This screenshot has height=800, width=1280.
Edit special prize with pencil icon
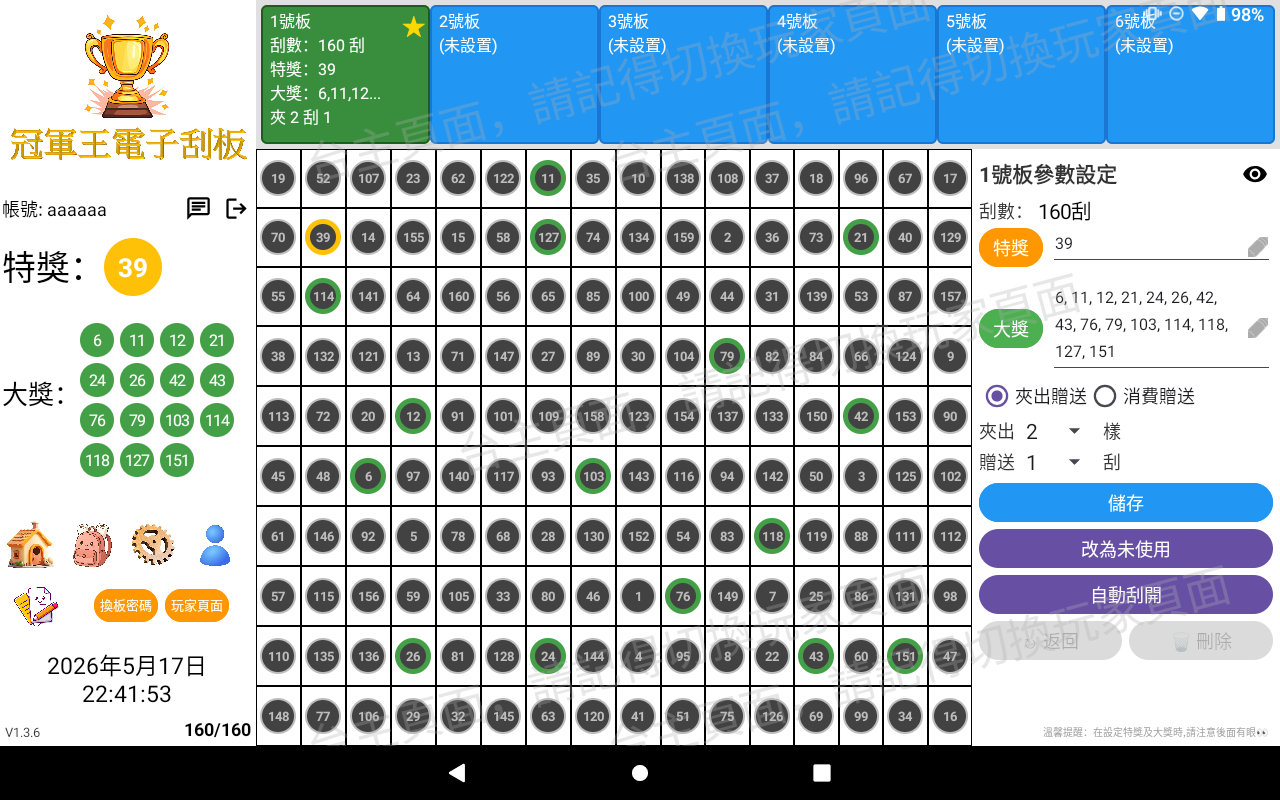click(1258, 246)
